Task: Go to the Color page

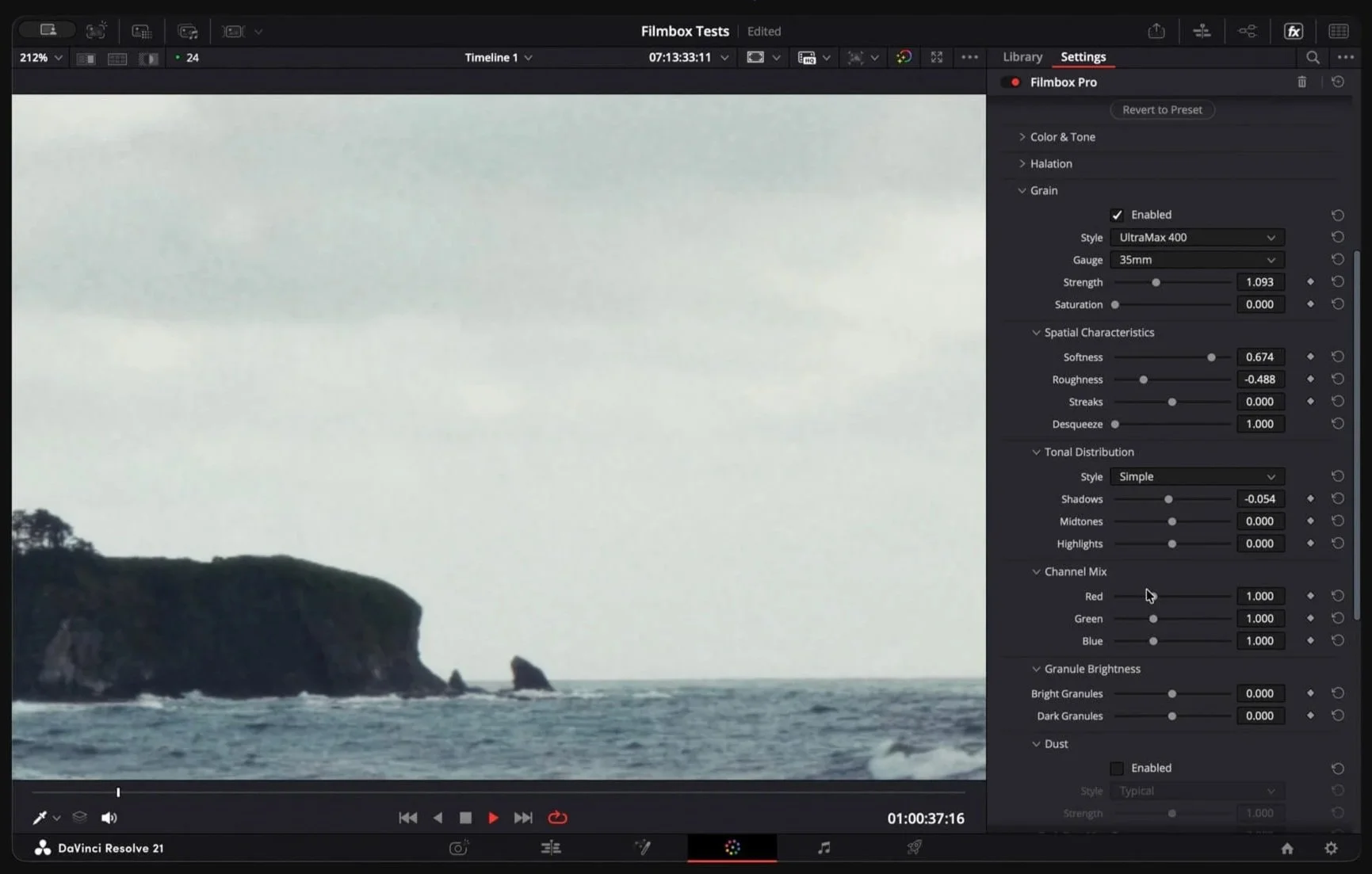Action: coord(732,848)
